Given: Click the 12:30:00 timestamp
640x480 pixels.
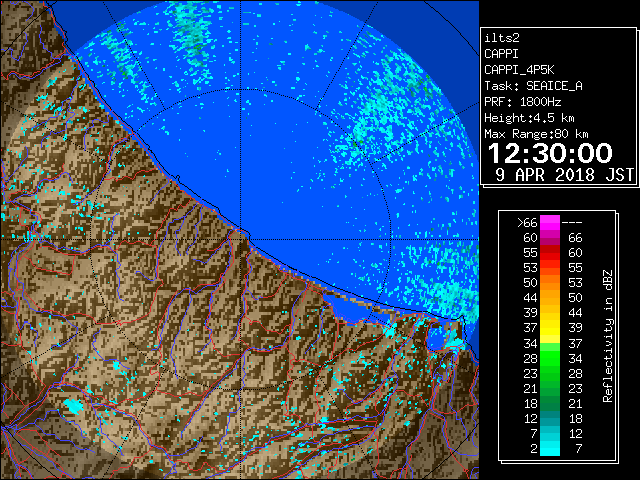Looking at the screenshot, I should click(550, 153).
